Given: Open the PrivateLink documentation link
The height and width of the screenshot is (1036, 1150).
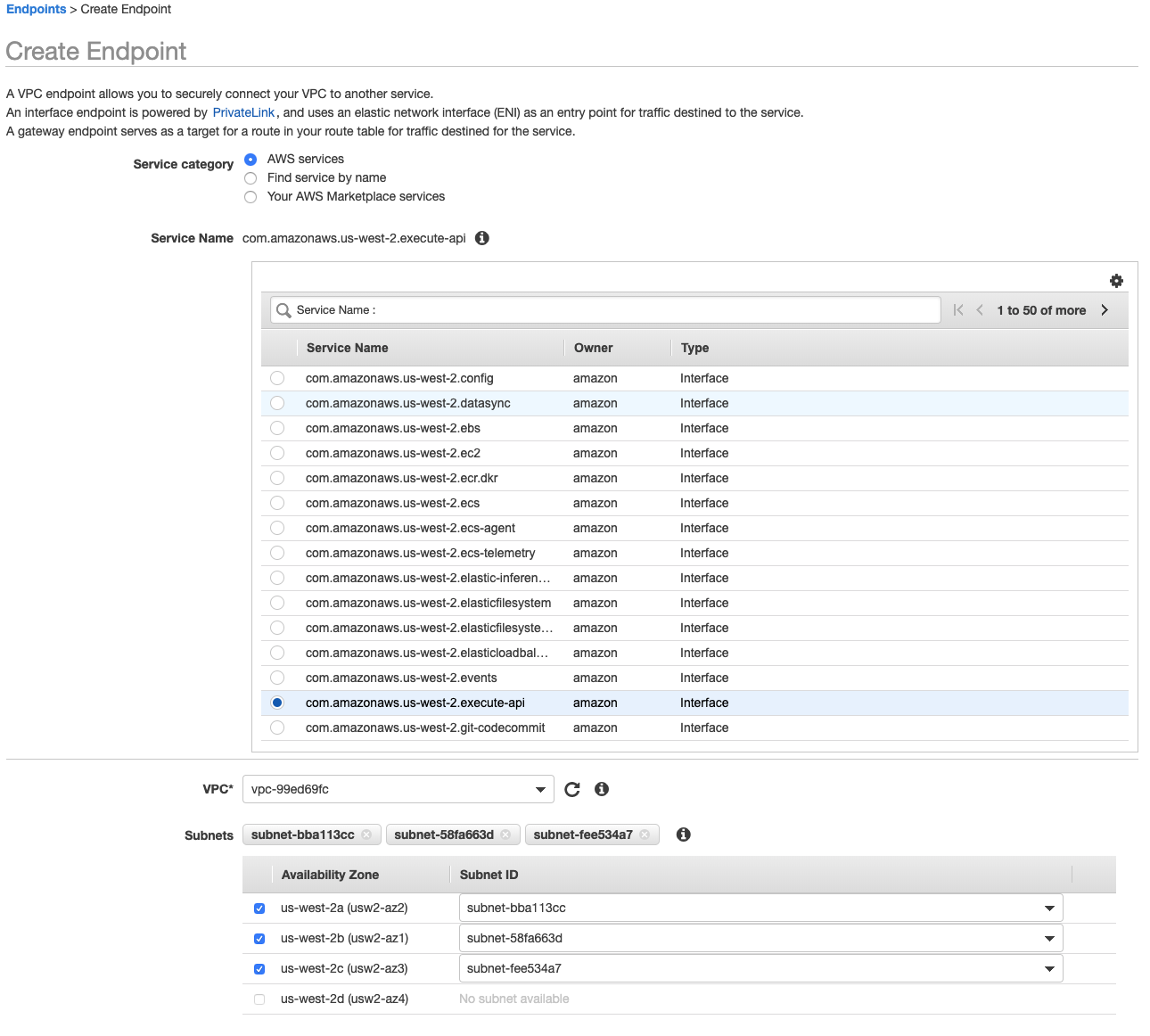Looking at the screenshot, I should 243,112.
